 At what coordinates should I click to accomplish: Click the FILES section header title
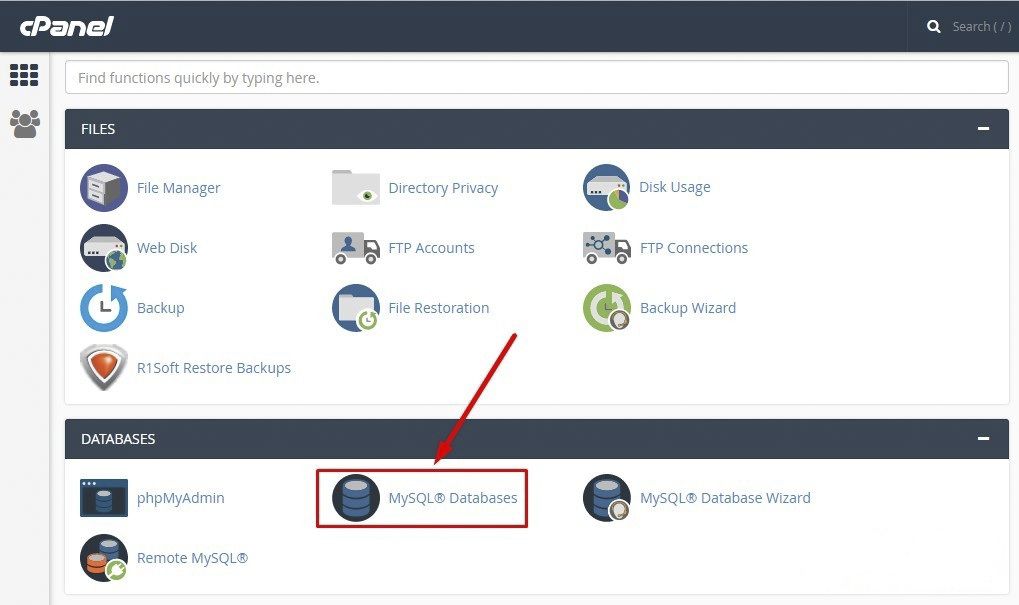[x=98, y=129]
